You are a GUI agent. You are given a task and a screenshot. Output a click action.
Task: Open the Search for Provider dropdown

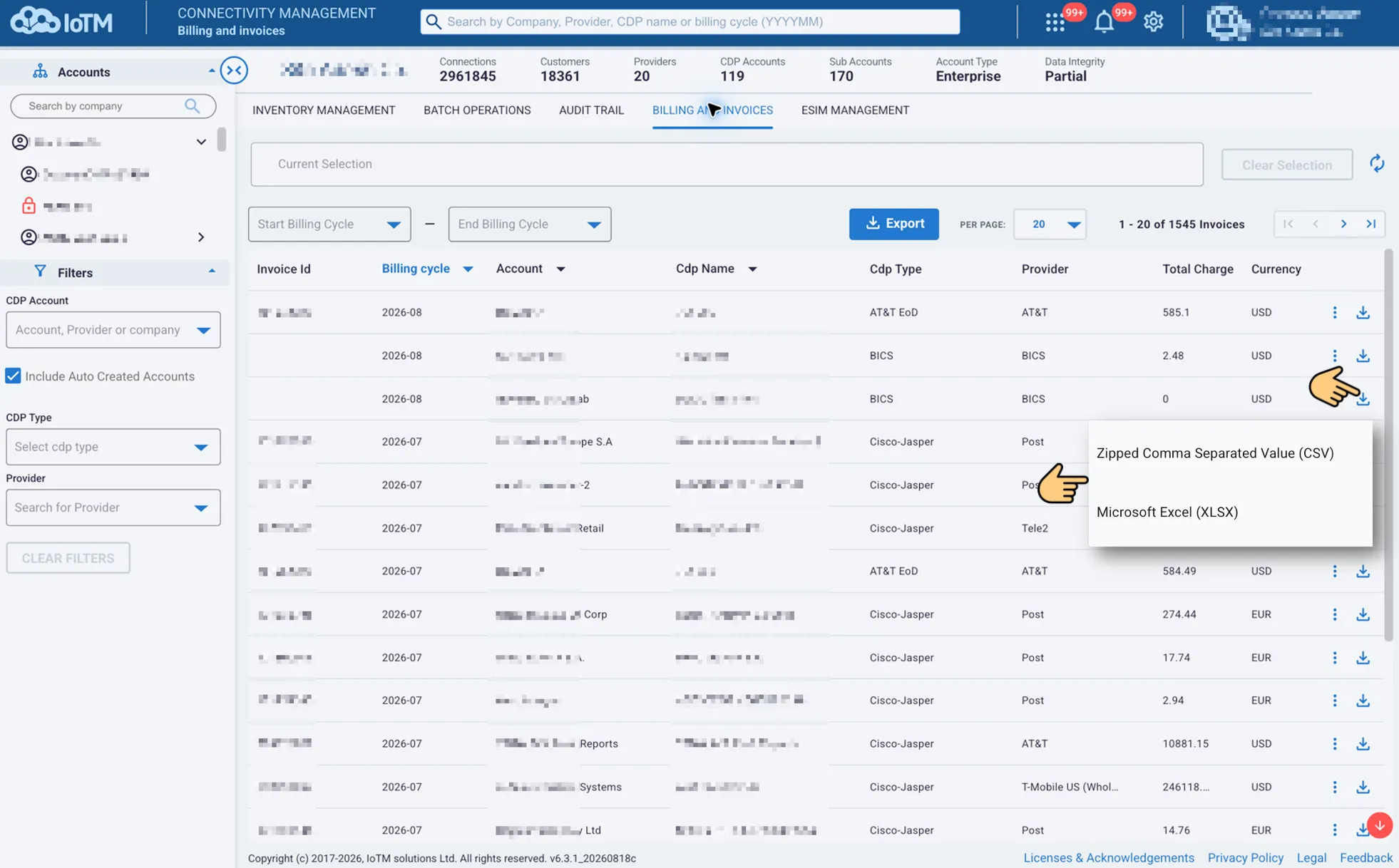[113, 507]
